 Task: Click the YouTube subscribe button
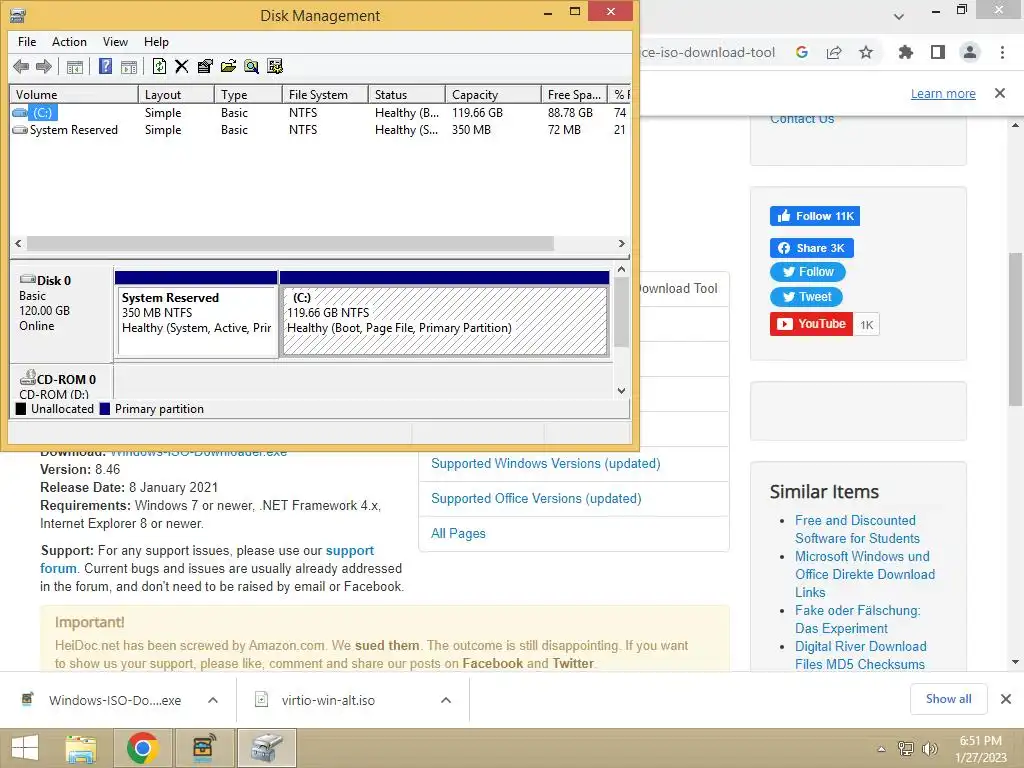pos(811,324)
